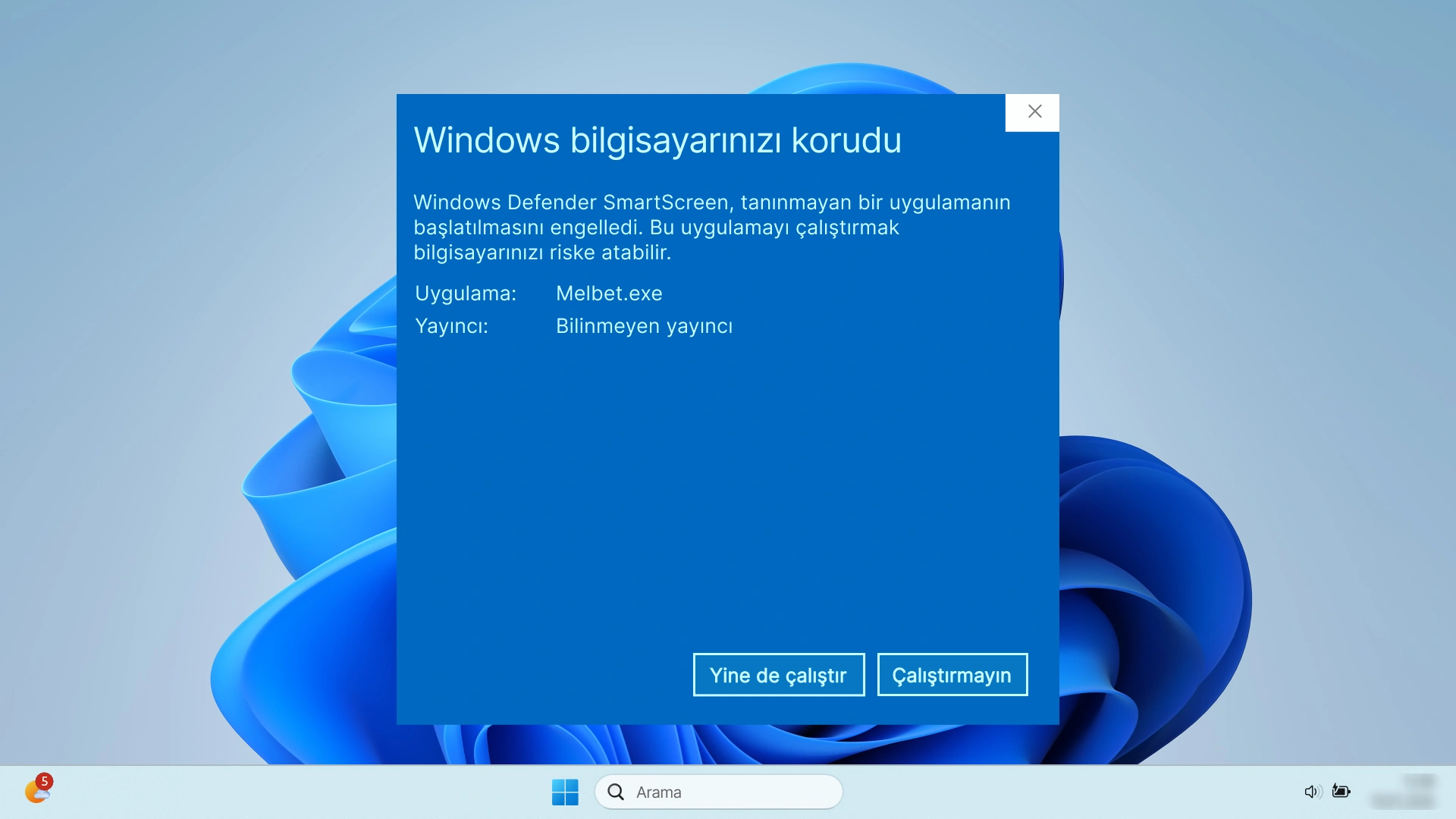Open the volume speaker icon

click(x=1313, y=792)
